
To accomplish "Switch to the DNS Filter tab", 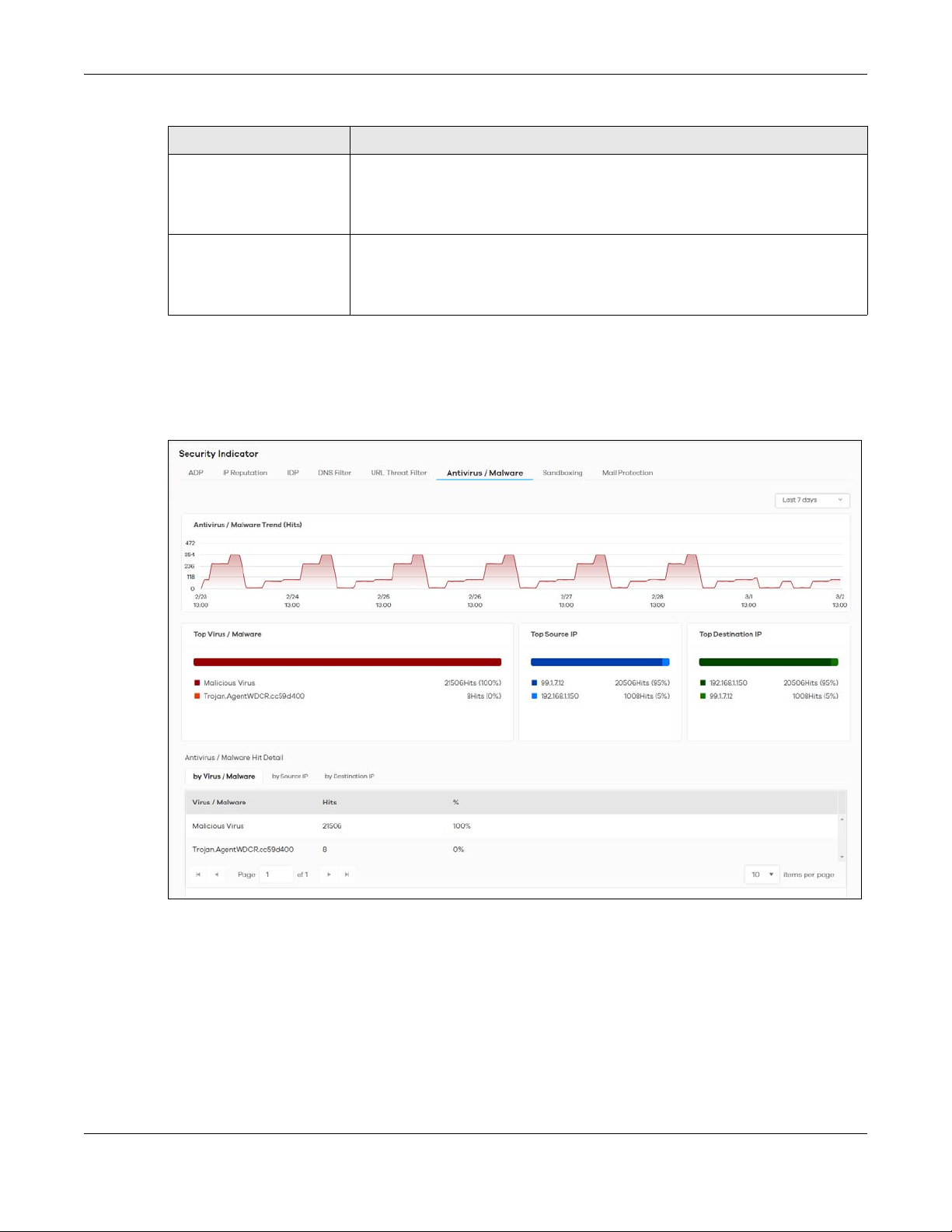I will point(334,473).
